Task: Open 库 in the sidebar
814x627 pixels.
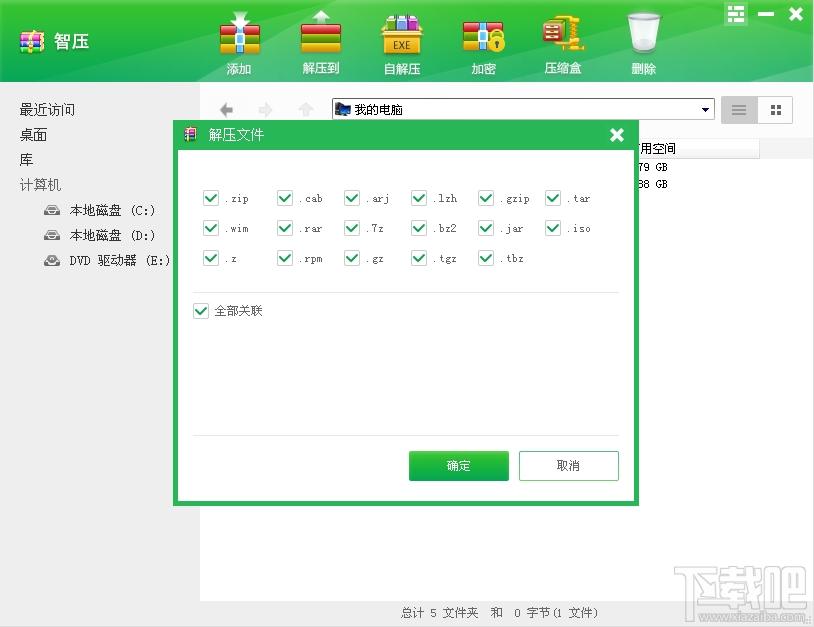Action: point(26,159)
